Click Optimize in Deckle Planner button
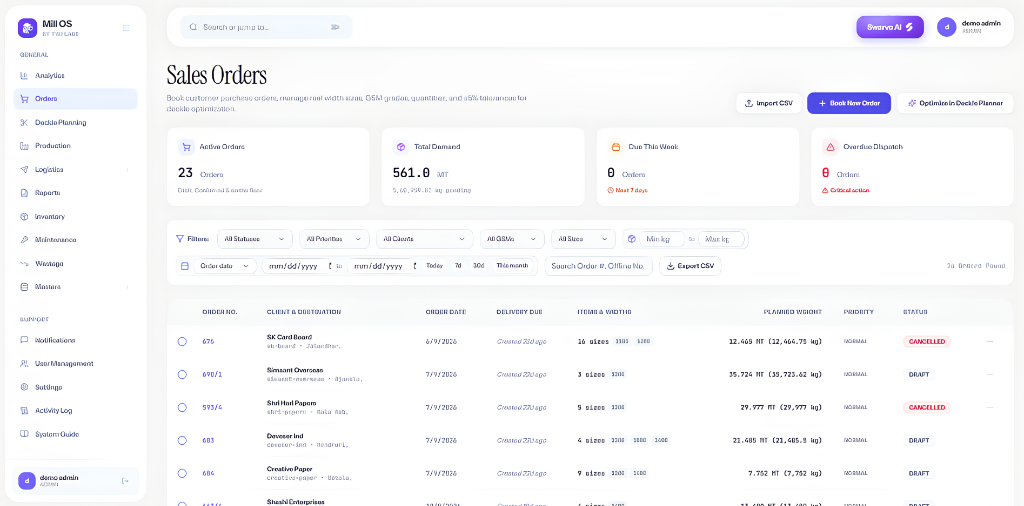 (955, 103)
